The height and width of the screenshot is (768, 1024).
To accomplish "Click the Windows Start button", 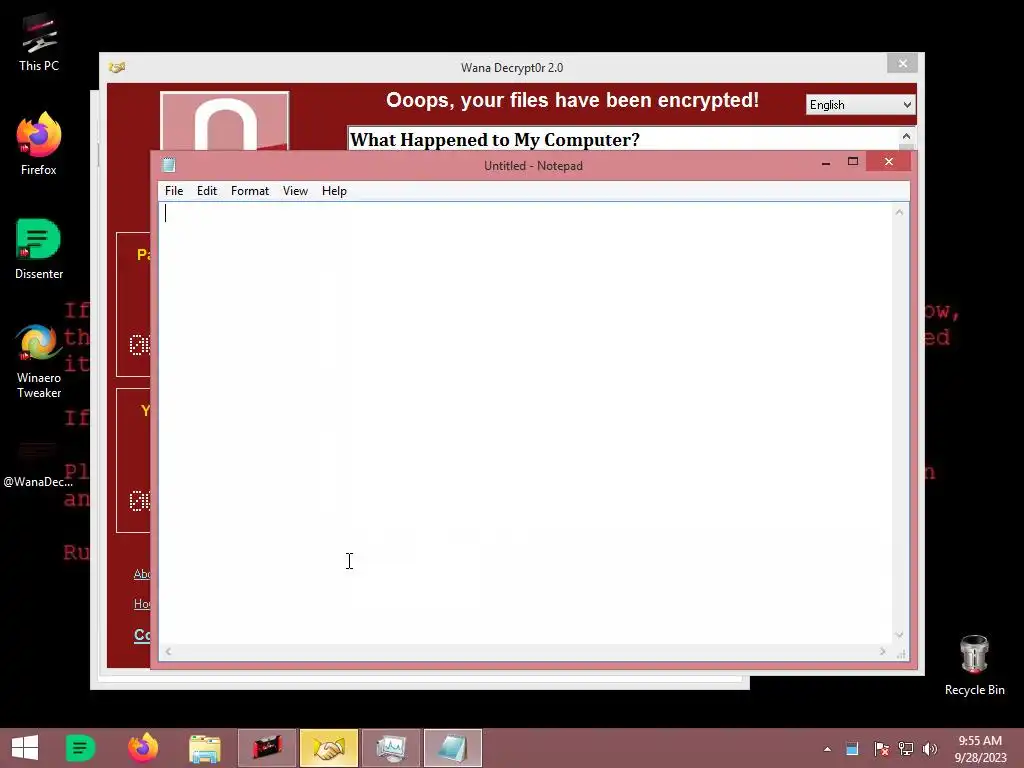I will pos(25,748).
